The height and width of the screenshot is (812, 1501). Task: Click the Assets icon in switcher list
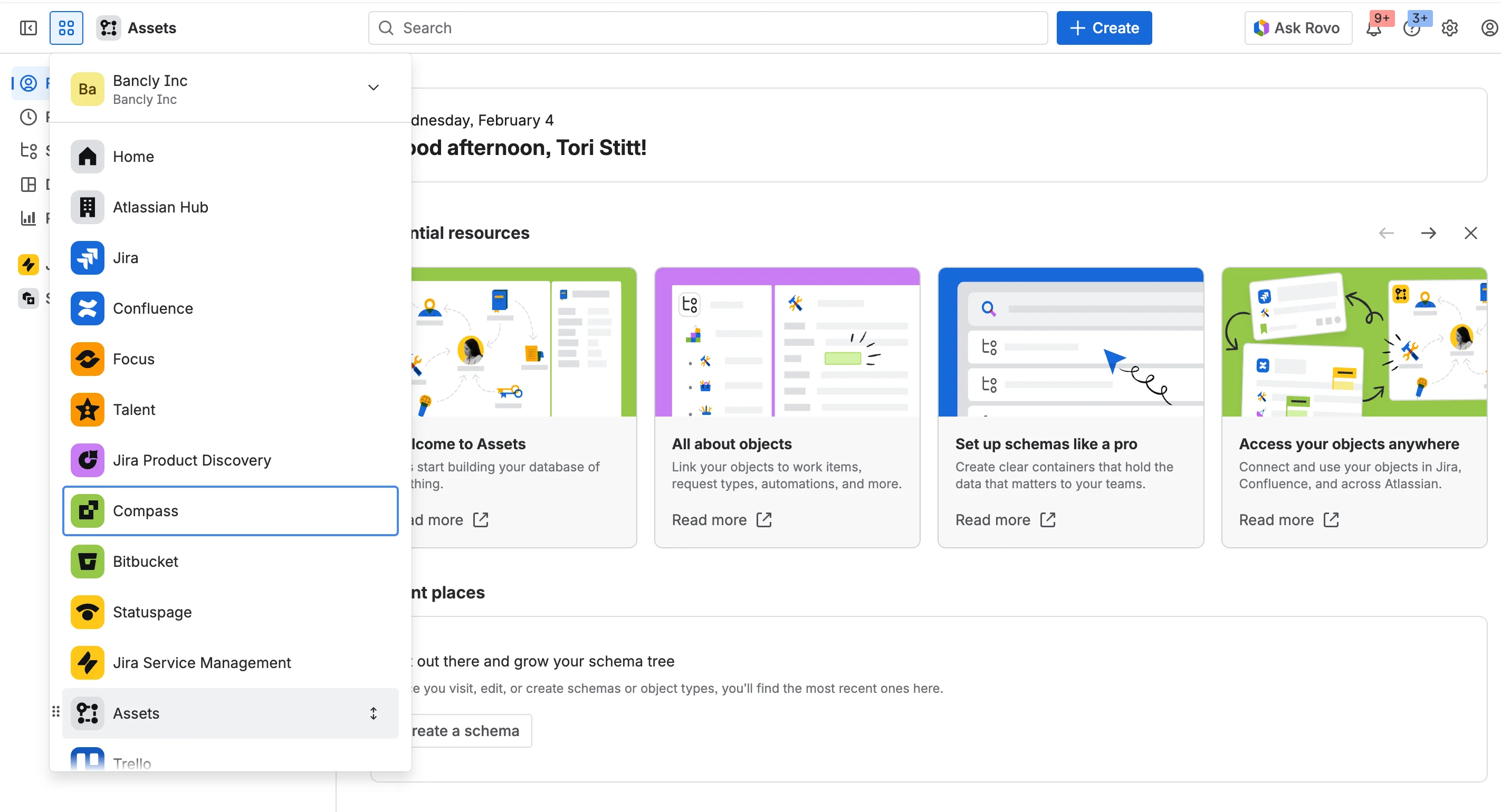(x=88, y=713)
